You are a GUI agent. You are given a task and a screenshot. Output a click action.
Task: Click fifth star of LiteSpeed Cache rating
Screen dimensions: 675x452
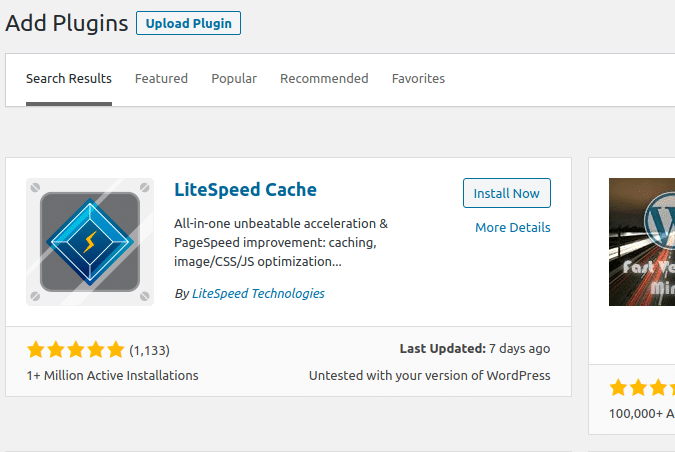(x=116, y=350)
